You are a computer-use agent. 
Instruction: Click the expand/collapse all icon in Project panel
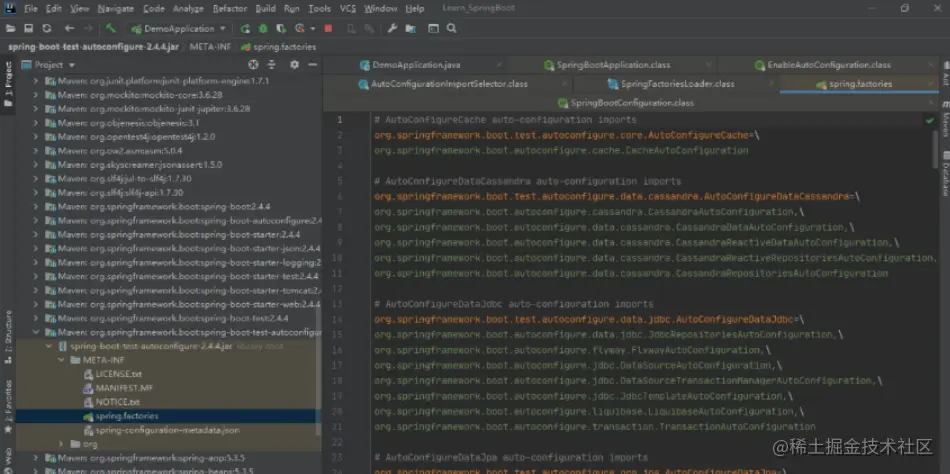point(271,65)
